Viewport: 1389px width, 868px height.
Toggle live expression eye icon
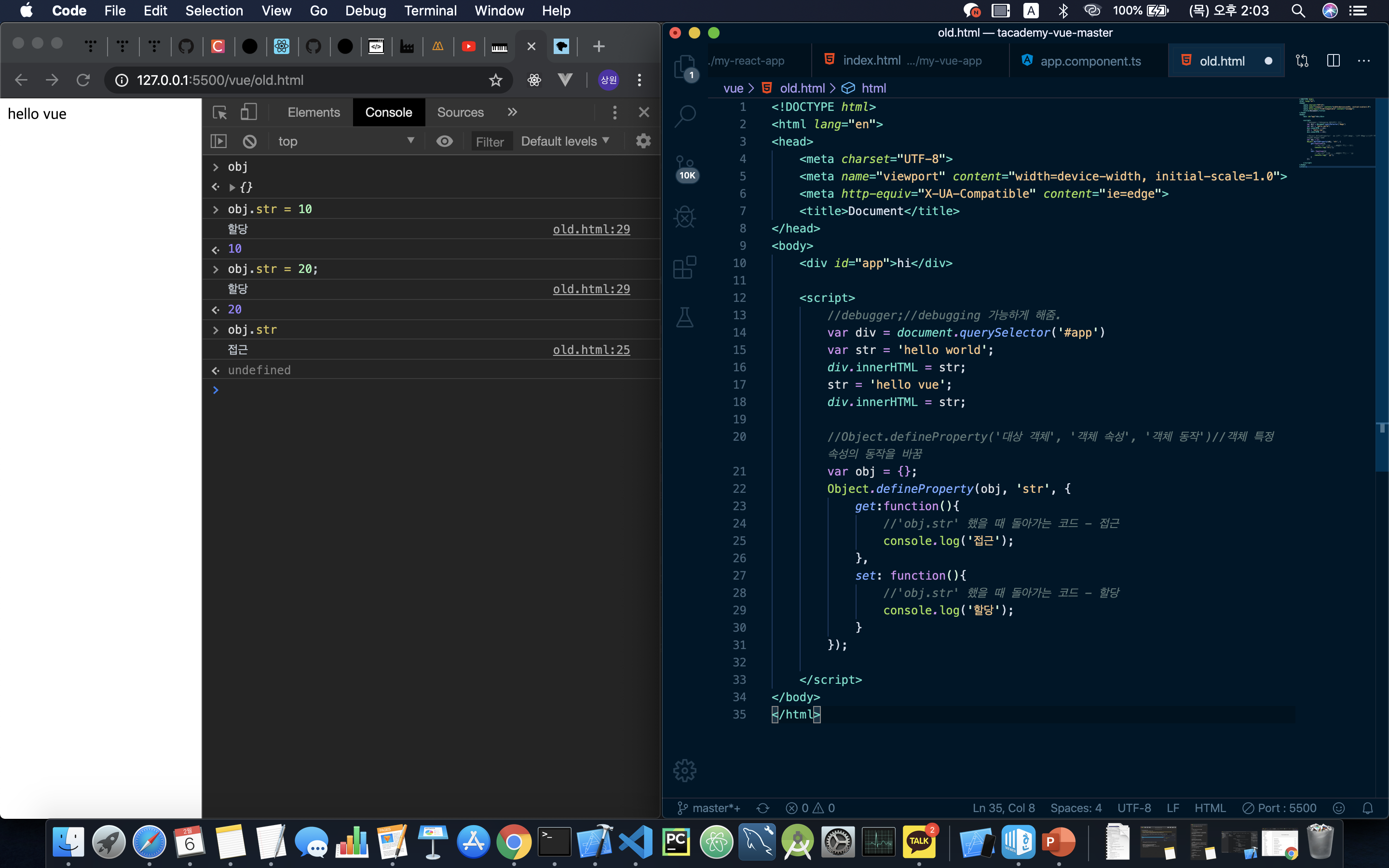(444, 141)
